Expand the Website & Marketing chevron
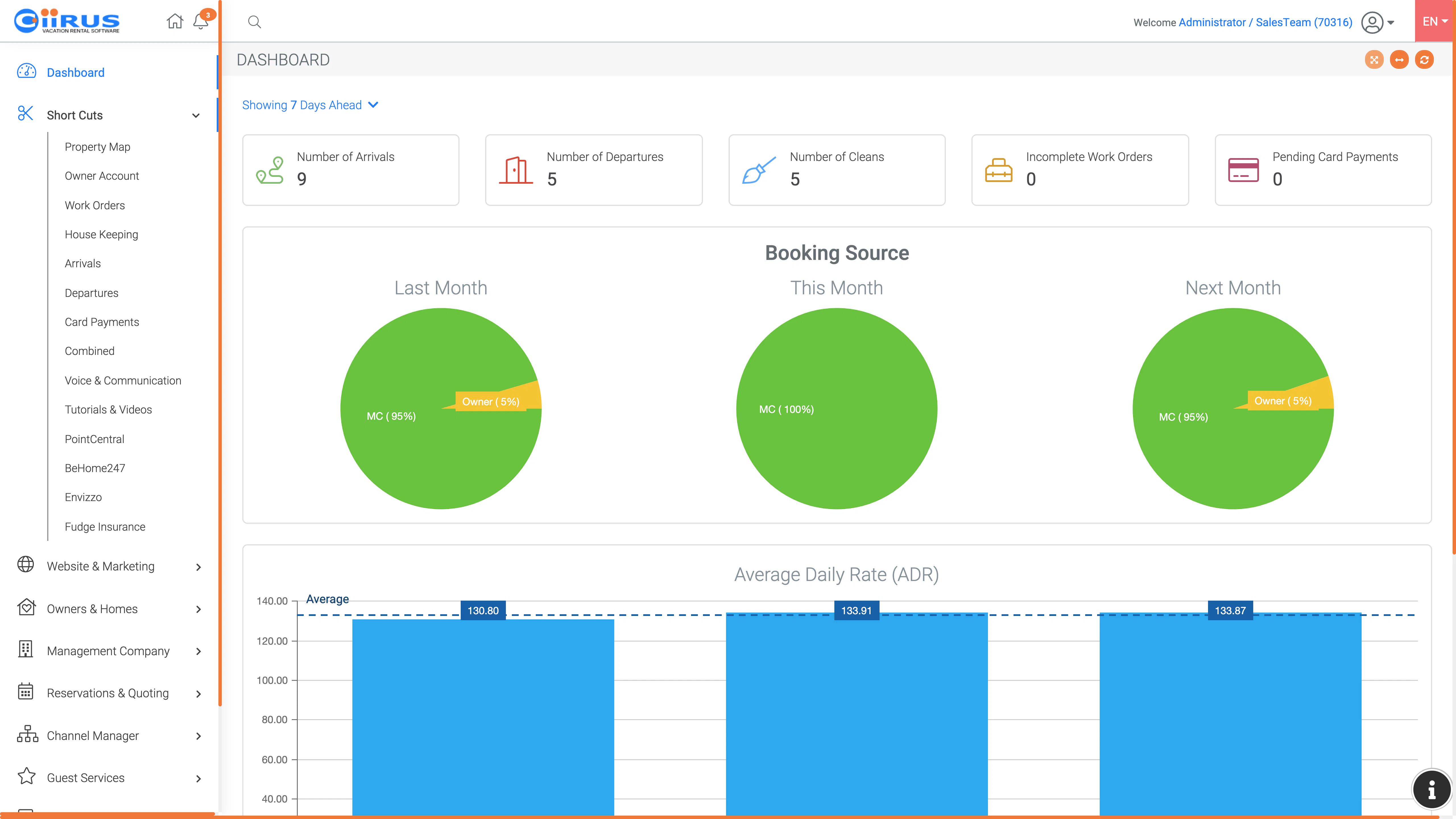This screenshot has height=819, width=1456. click(x=198, y=567)
